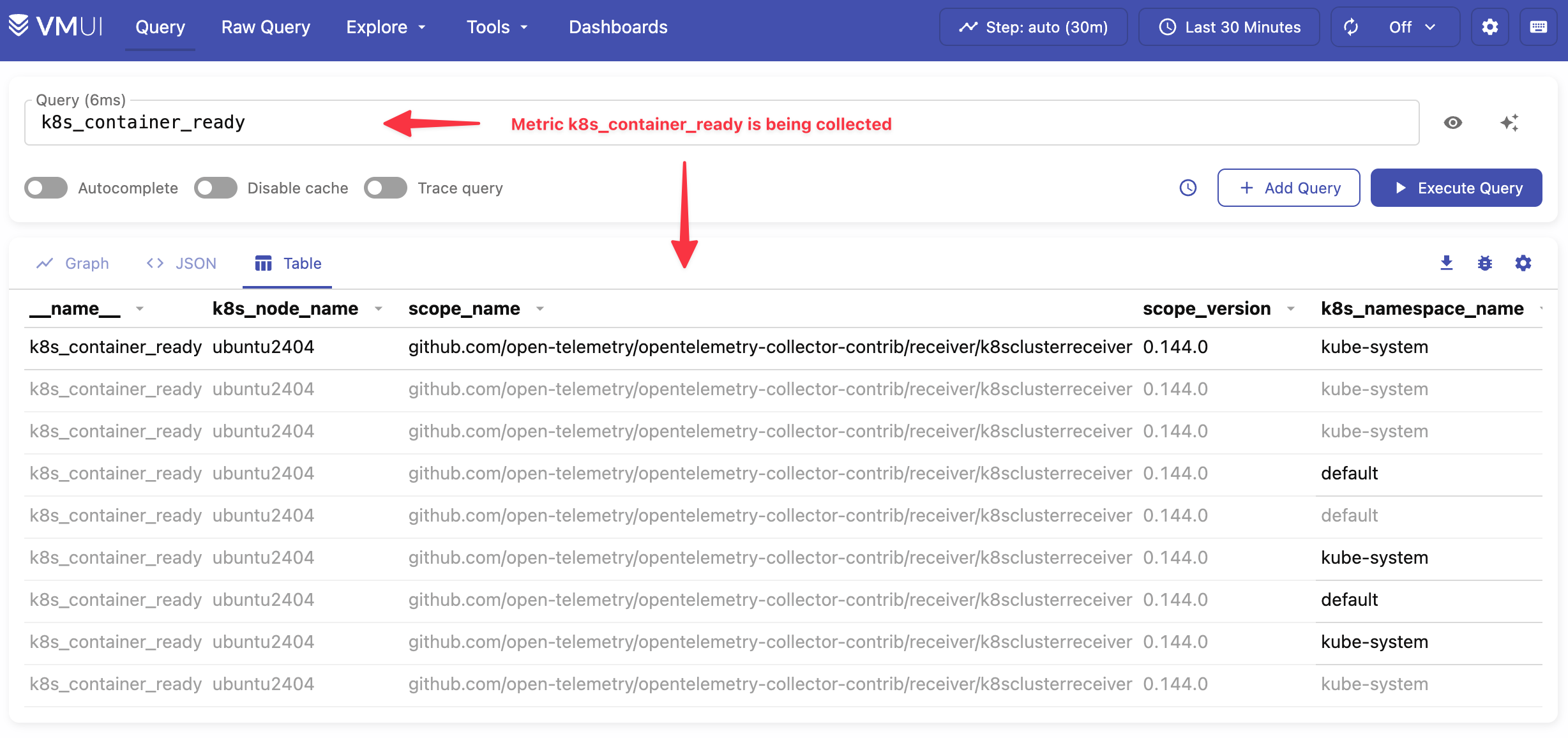
Task: Change time range via Last 30 Minutes
Action: pyautogui.click(x=1228, y=27)
